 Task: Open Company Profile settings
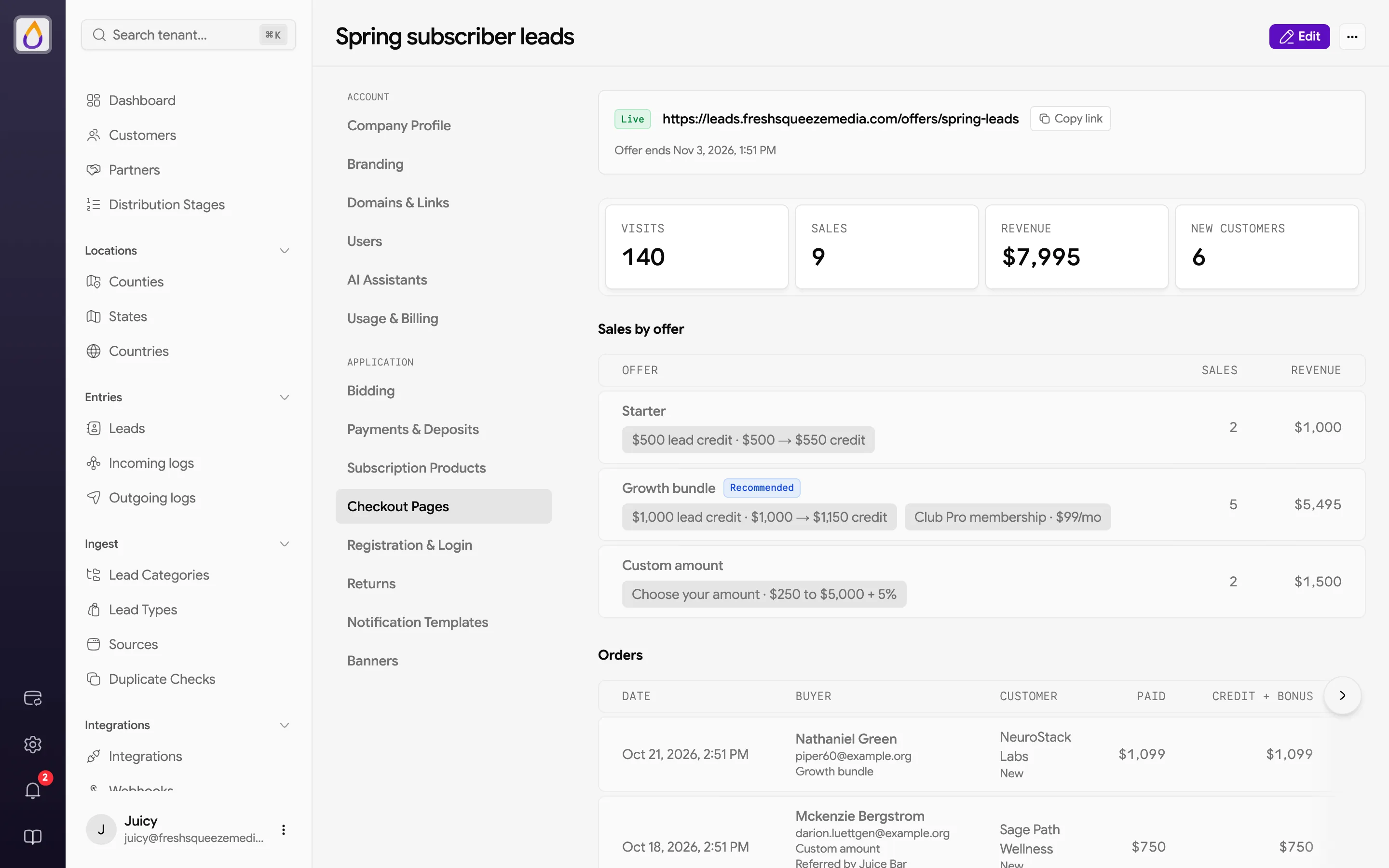(399, 125)
